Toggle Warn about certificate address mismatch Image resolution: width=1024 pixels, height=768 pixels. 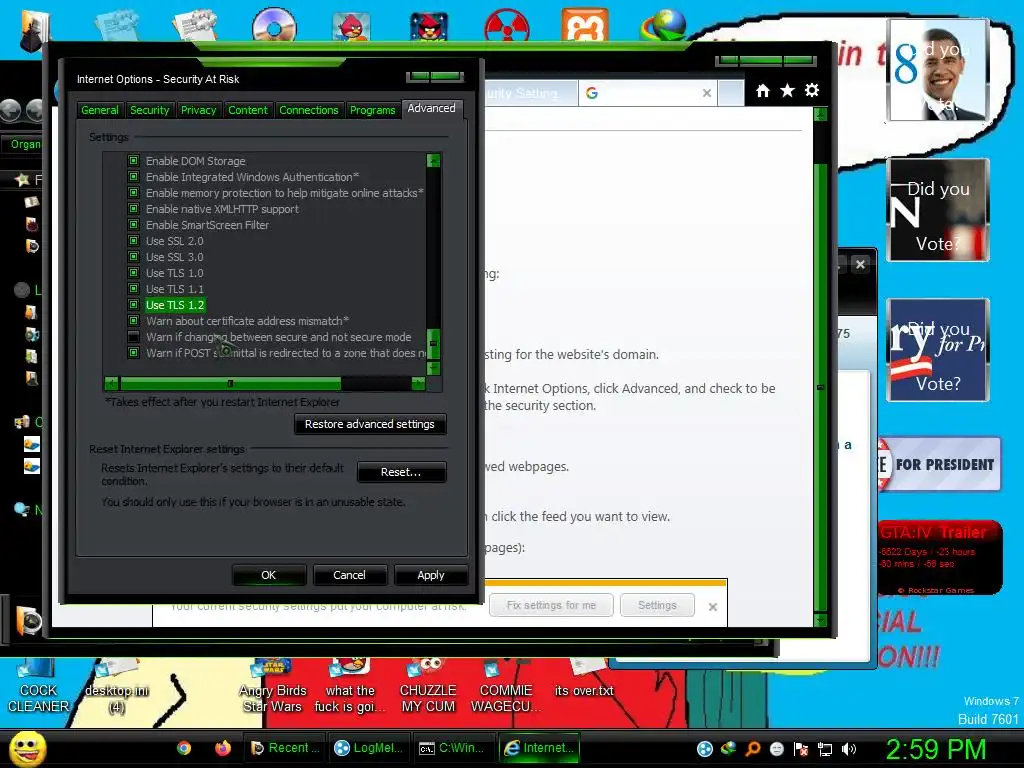[133, 321]
